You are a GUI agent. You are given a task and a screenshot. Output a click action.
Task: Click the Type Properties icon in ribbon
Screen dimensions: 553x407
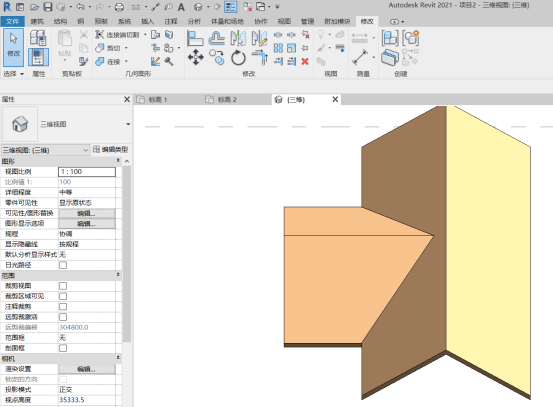coord(38,38)
